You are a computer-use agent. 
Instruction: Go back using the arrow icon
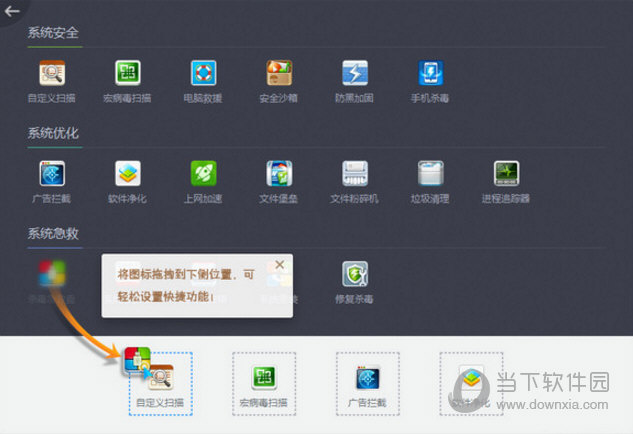(12, 11)
